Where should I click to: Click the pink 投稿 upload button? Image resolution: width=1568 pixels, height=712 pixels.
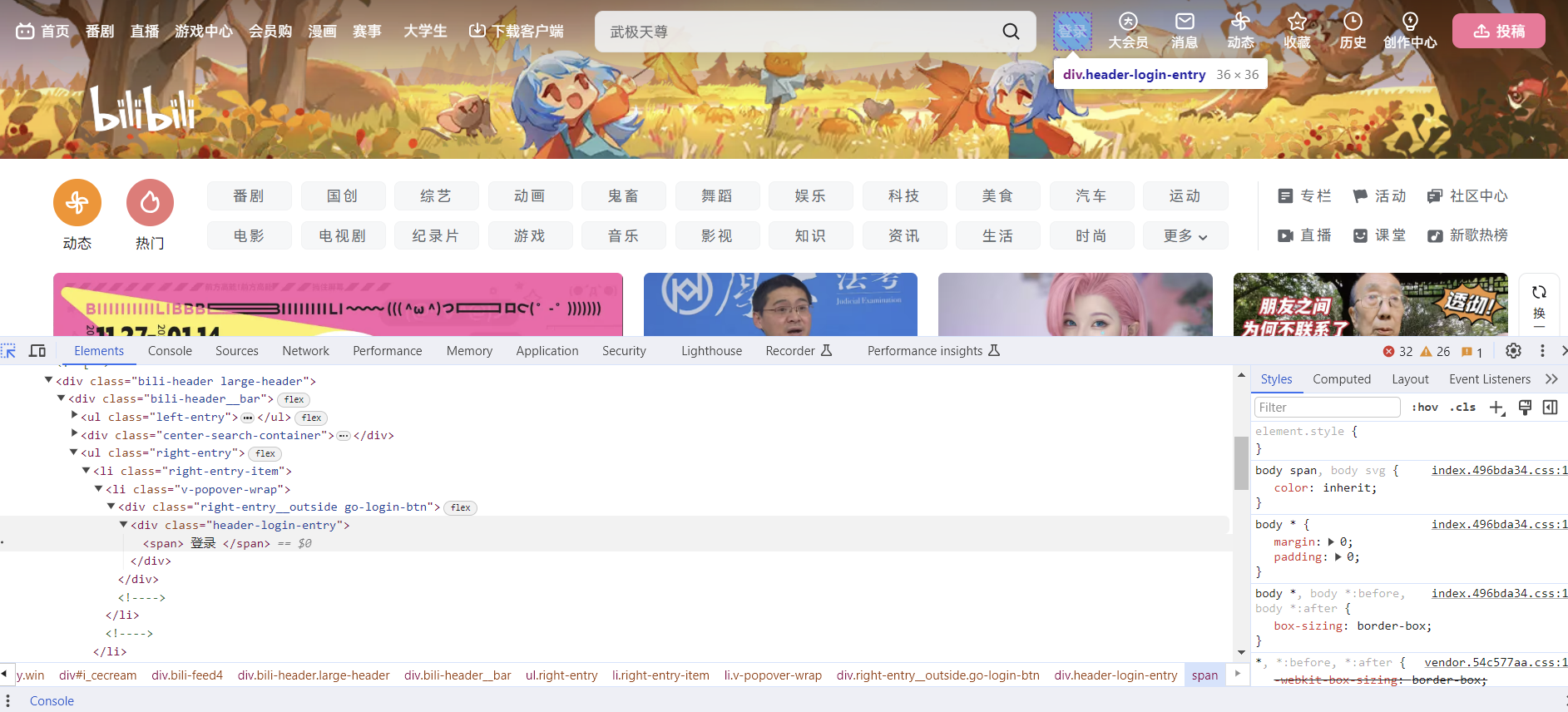(1499, 31)
